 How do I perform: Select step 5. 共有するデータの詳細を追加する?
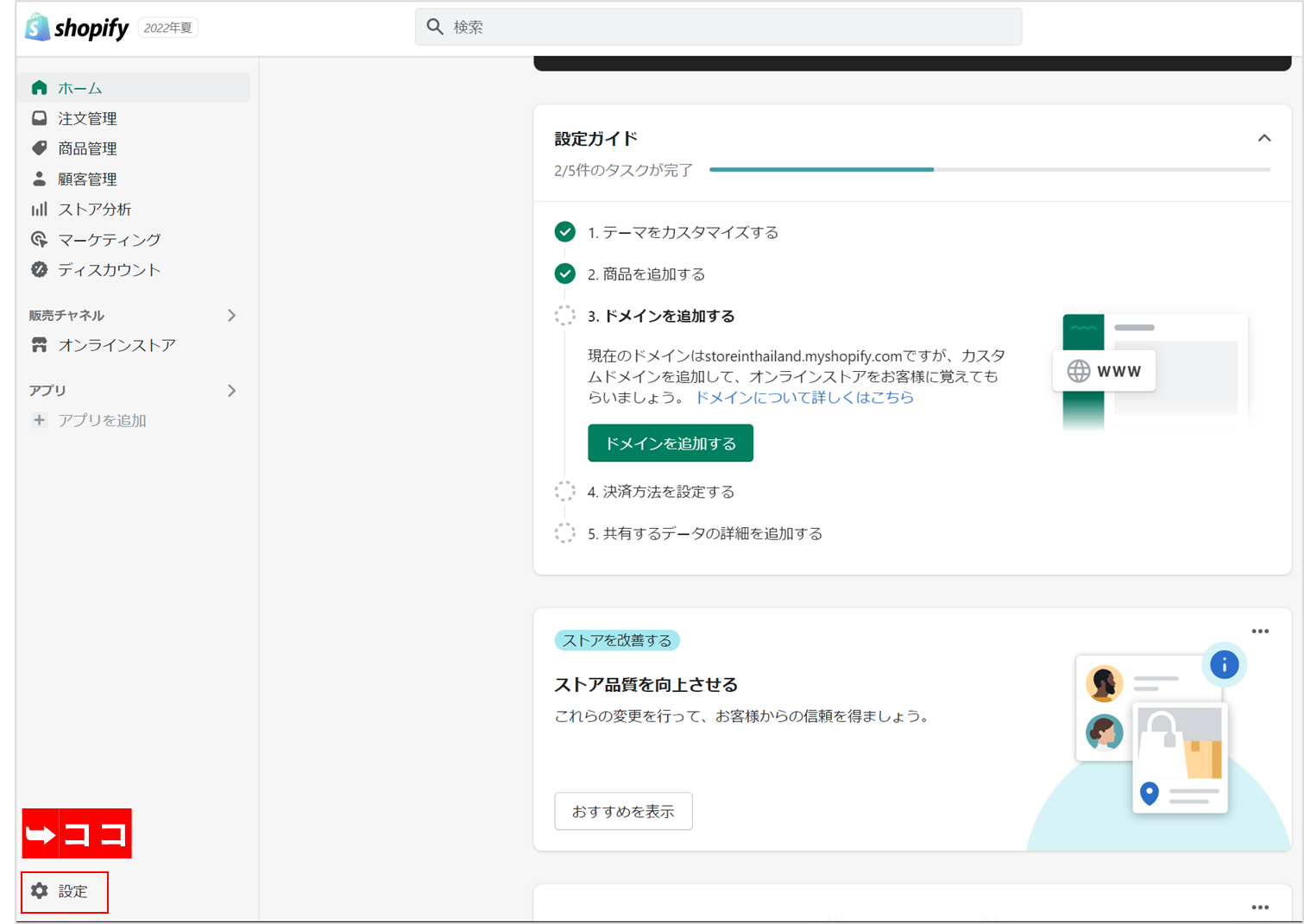705,533
